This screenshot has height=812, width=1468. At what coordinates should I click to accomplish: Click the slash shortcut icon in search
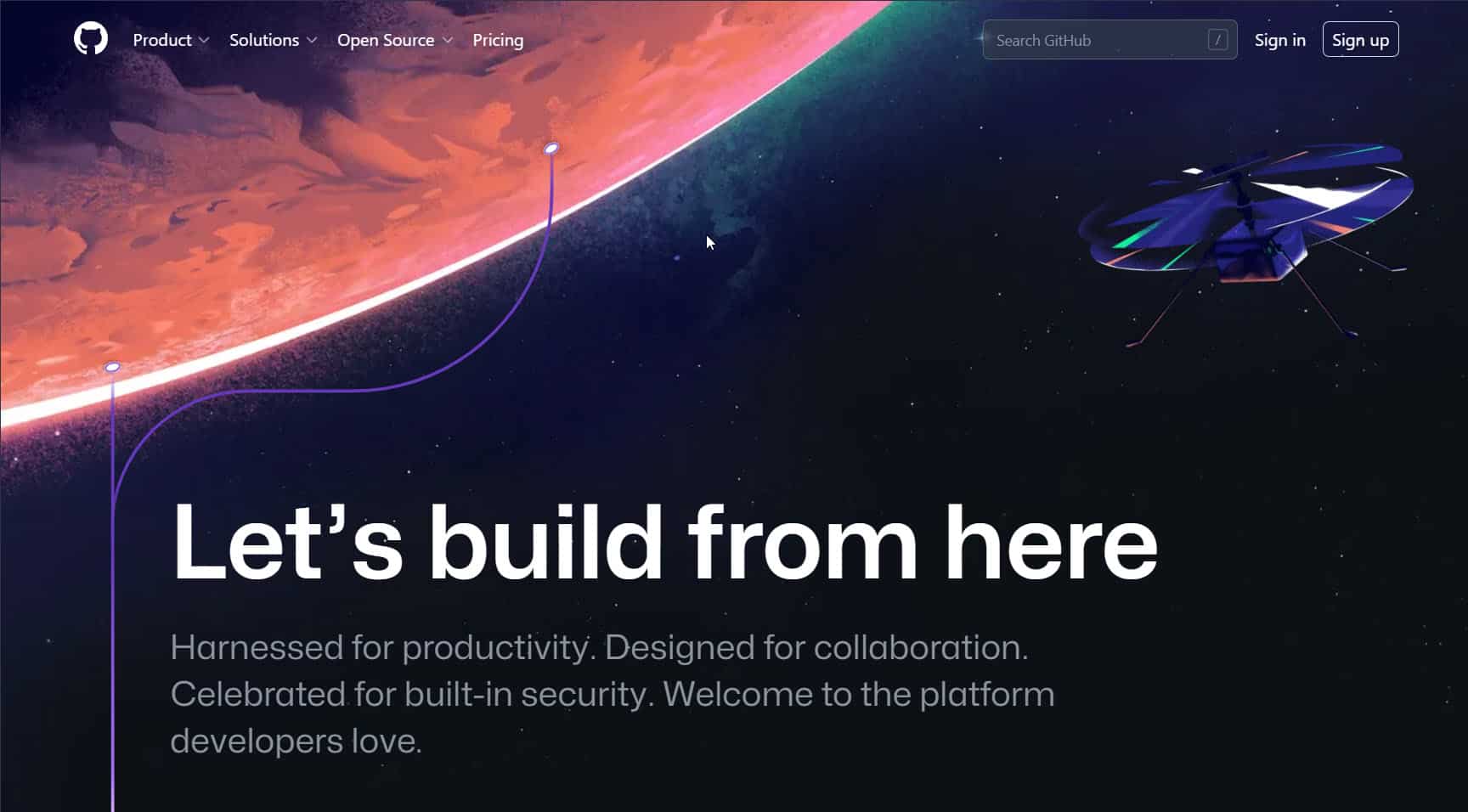point(1217,40)
